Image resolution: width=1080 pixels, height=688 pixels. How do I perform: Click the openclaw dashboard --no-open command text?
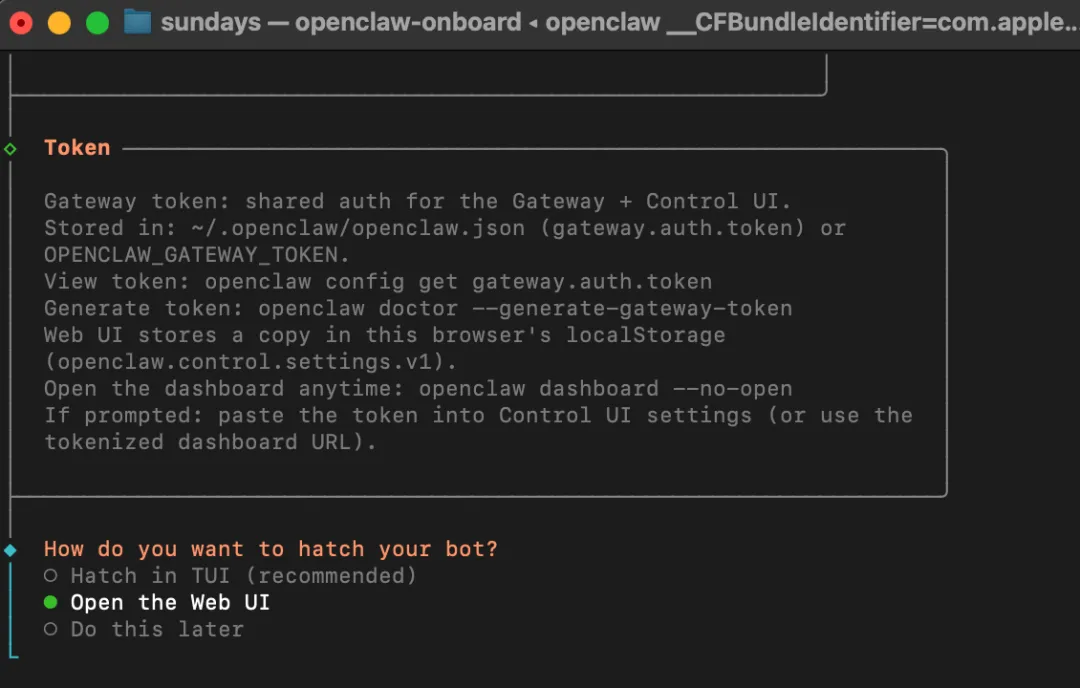[x=605, y=388]
